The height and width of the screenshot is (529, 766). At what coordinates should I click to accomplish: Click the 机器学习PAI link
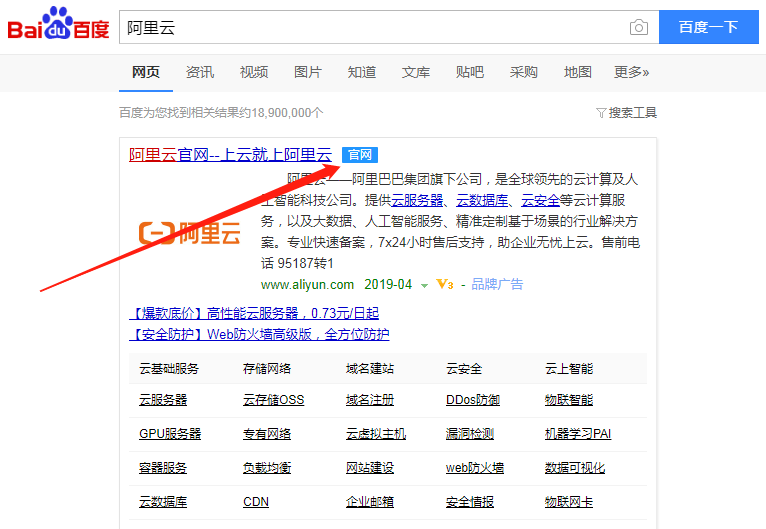[577, 434]
